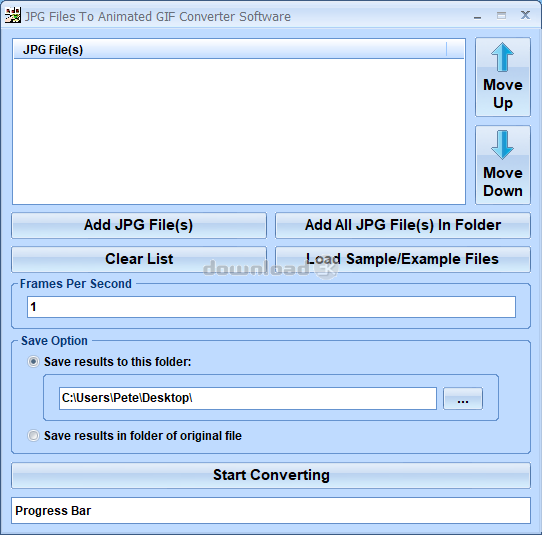Viewport: 542px width, 535px height.
Task: Clear List of JPG files
Action: click(139, 259)
